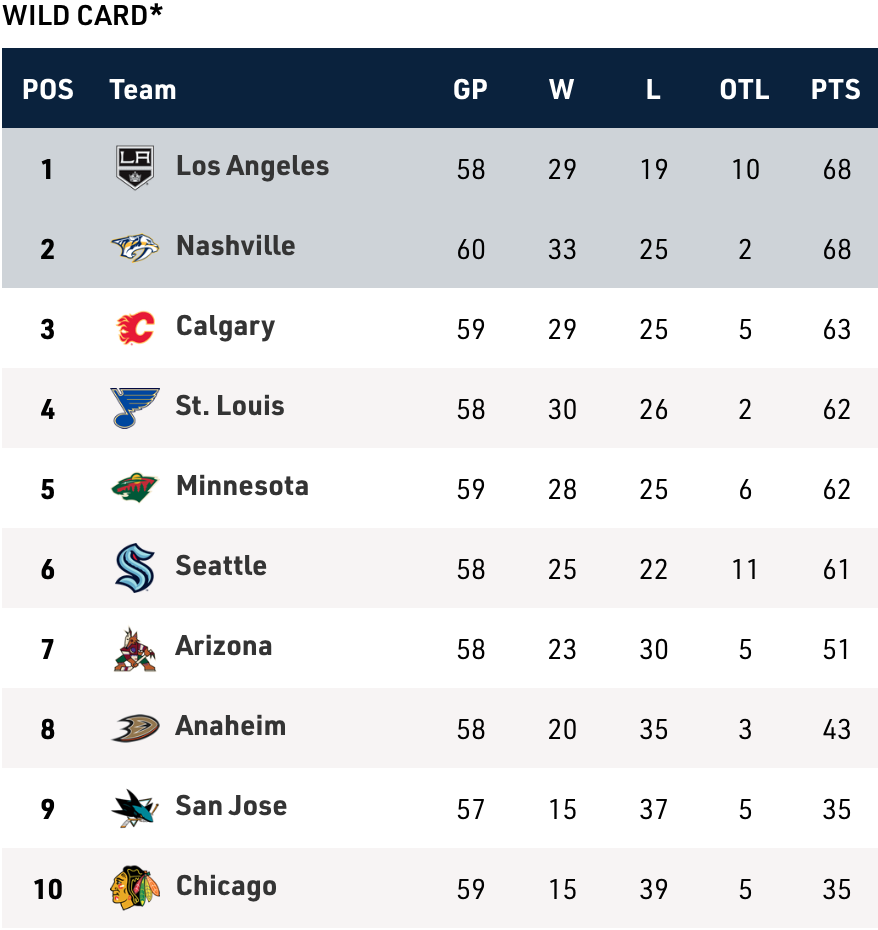Select the OTL column header
Viewport: 878px width, 930px height.
pos(744,89)
